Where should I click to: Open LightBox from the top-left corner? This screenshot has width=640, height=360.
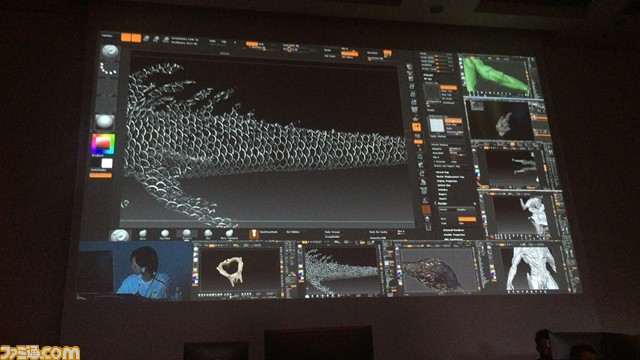pos(107,36)
